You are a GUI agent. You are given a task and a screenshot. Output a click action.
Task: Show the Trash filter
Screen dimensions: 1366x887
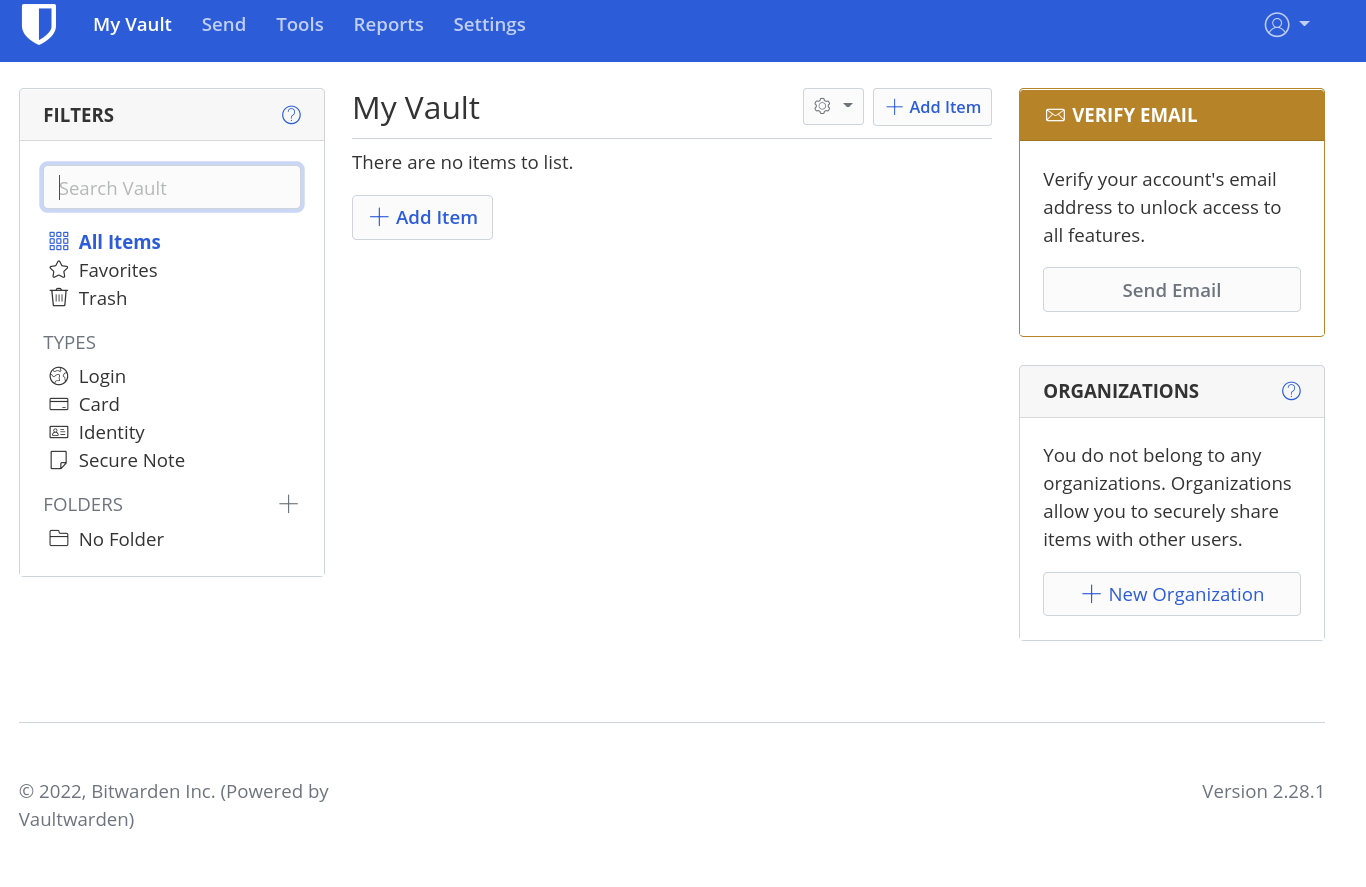click(x=103, y=298)
